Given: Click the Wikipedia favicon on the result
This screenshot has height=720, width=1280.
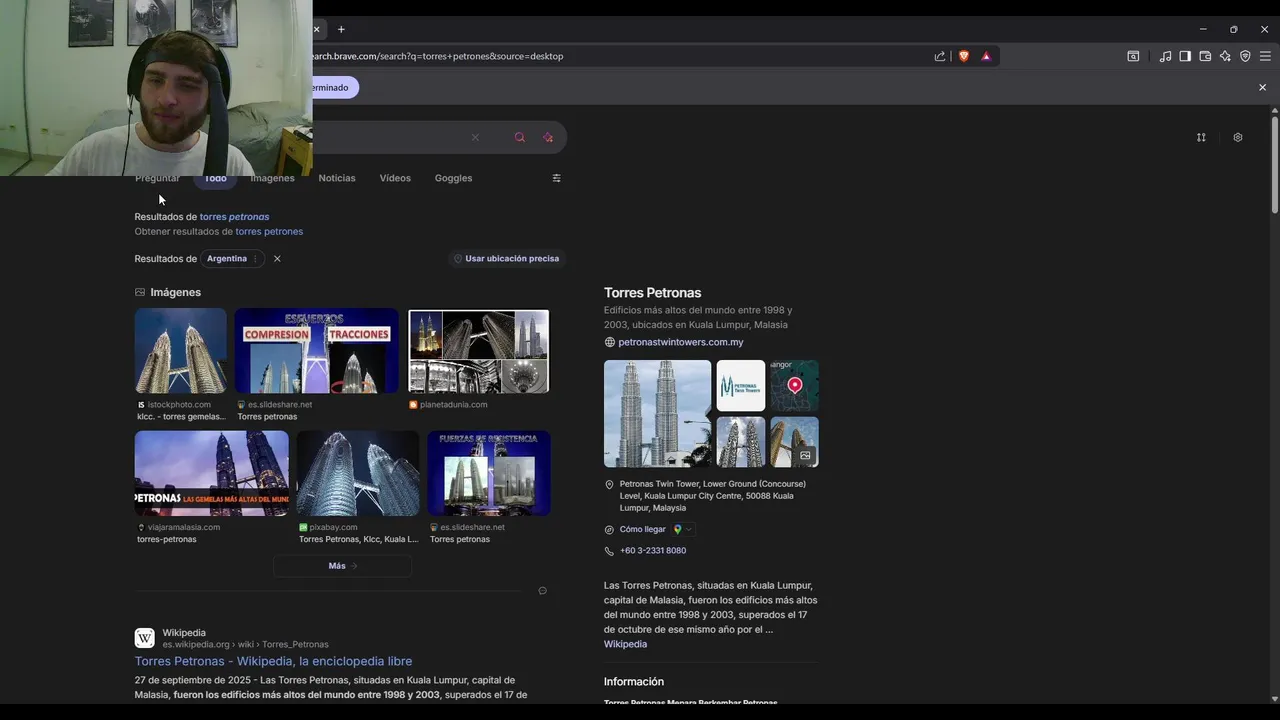Looking at the screenshot, I should tap(145, 638).
